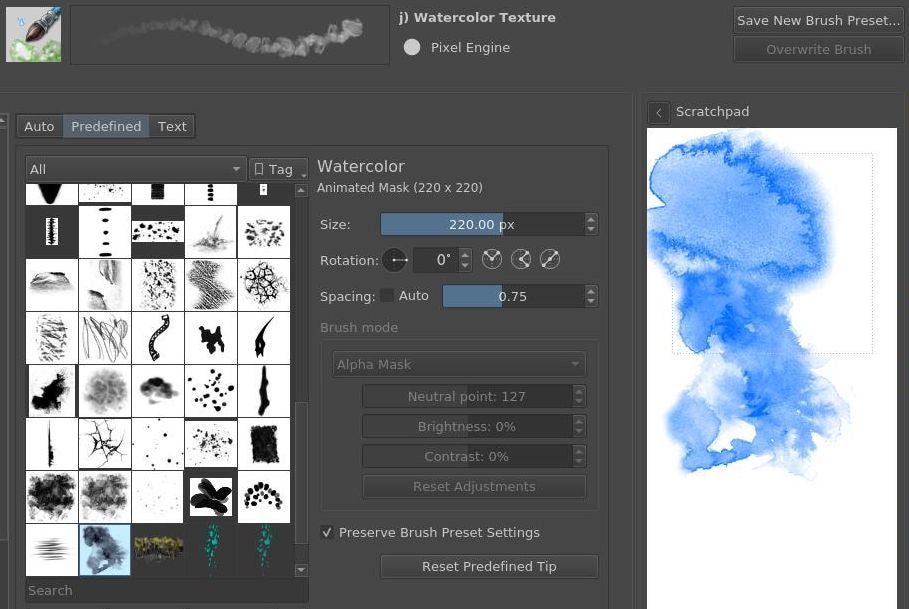909x609 pixels.
Task: Select the highlighted blue watercolor brush tip
Action: pyautogui.click(x=105, y=550)
